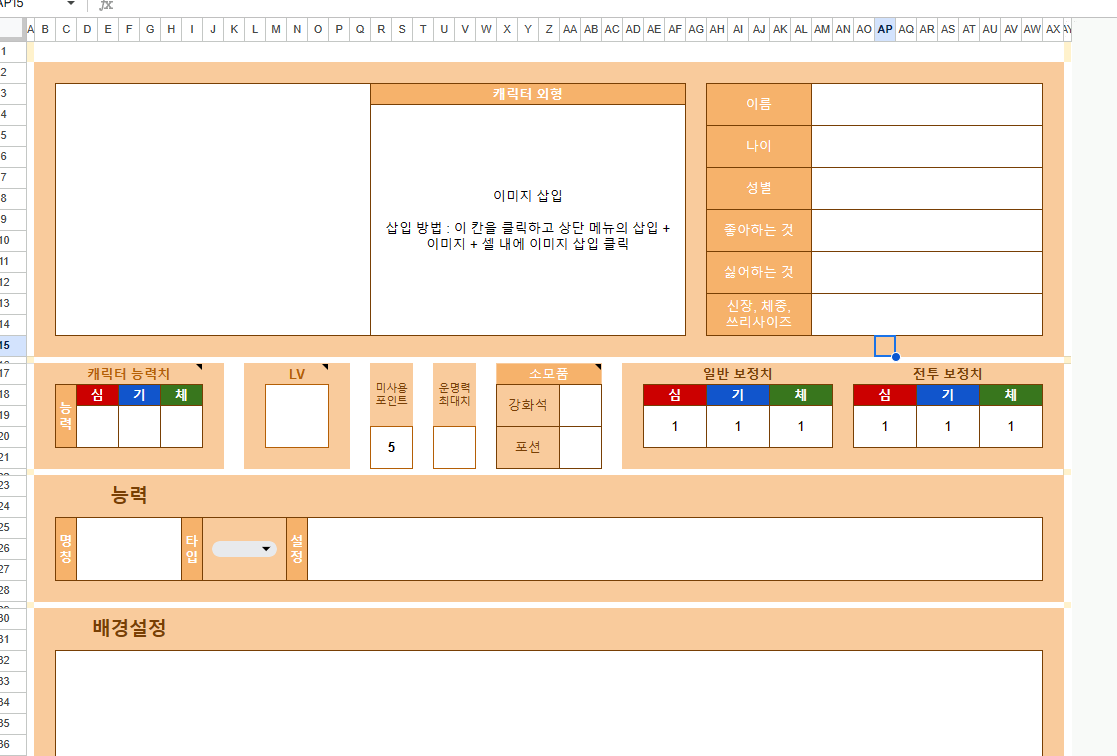
Task: Click the 이름 value input cell
Action: (926, 104)
